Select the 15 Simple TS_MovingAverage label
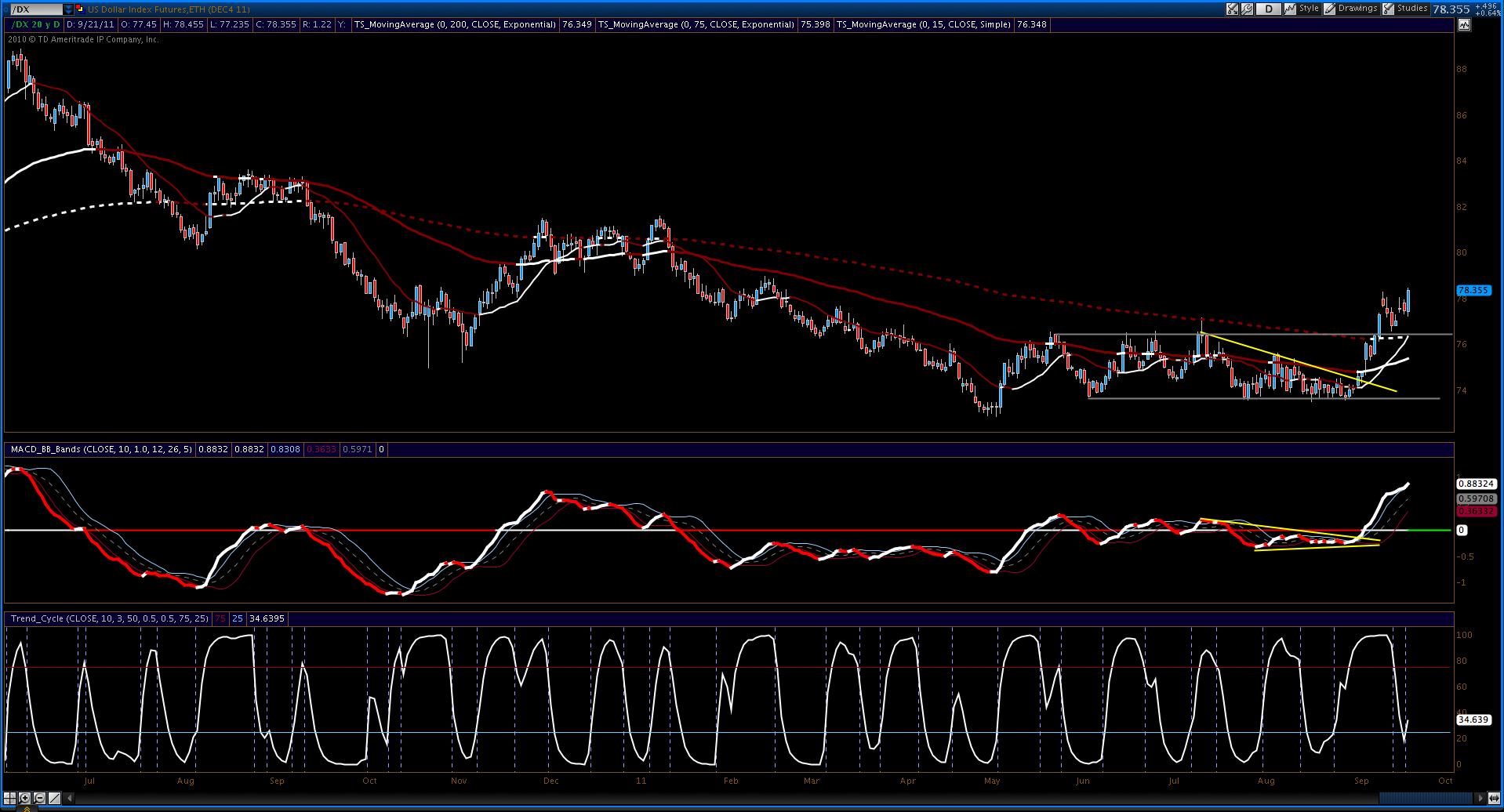Image resolution: width=1504 pixels, height=812 pixels. coord(923,24)
